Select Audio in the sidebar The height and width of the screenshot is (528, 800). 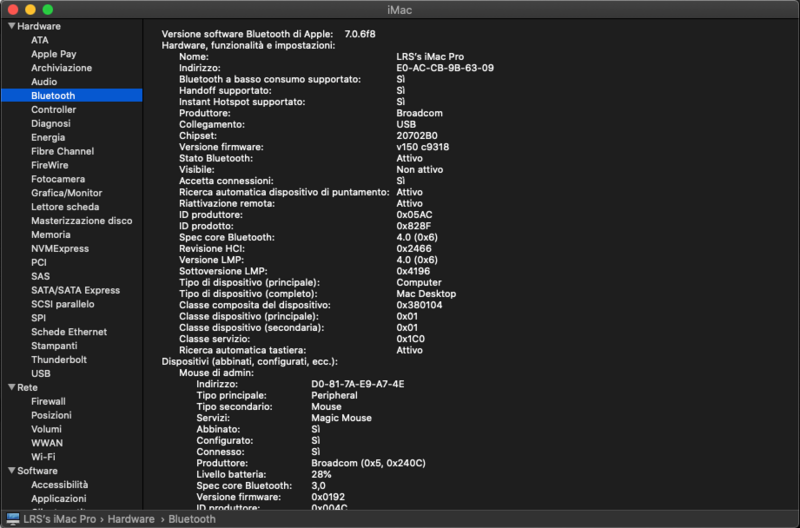click(x=44, y=82)
